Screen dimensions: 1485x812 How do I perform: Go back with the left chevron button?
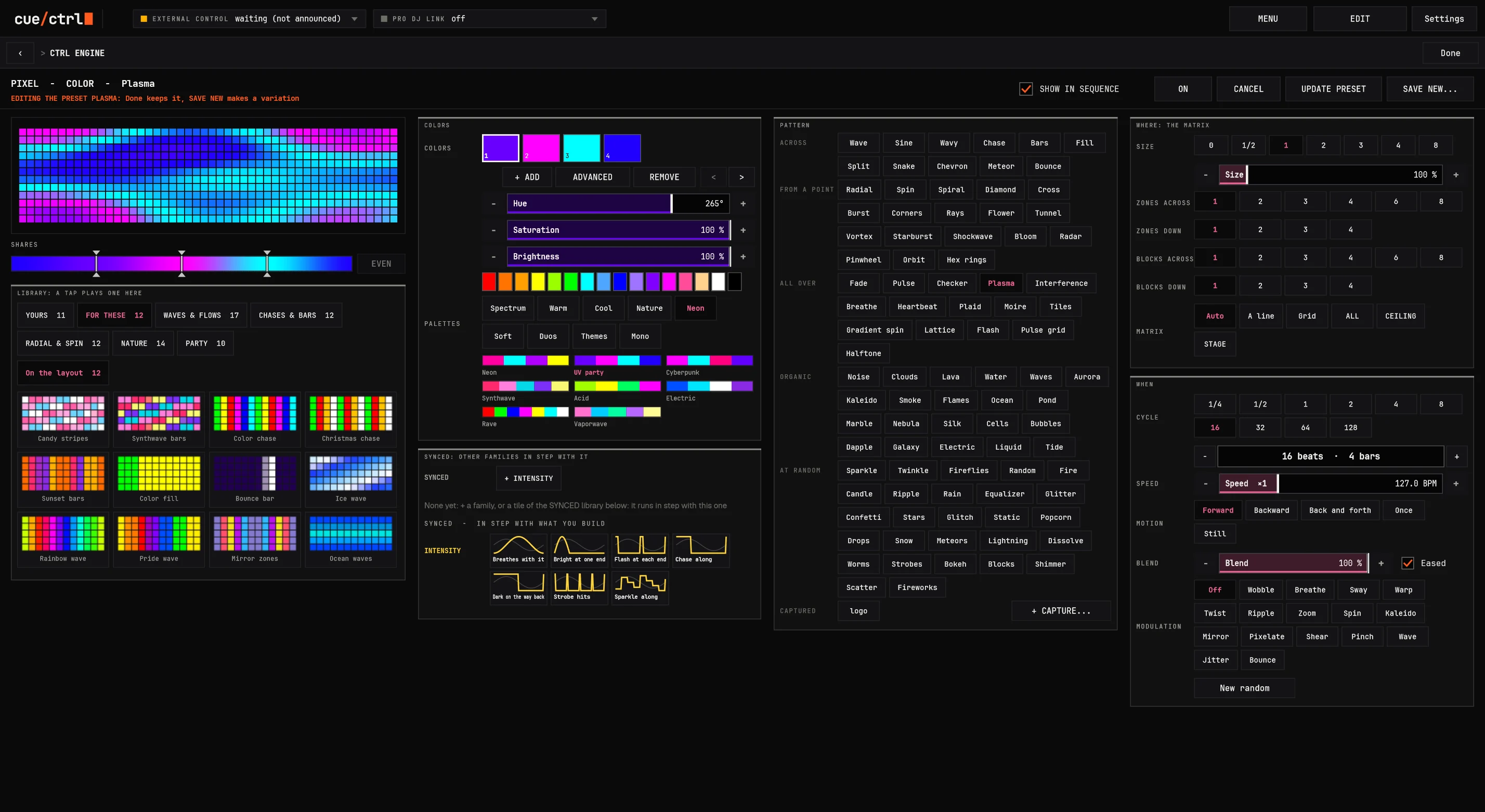[x=20, y=53]
